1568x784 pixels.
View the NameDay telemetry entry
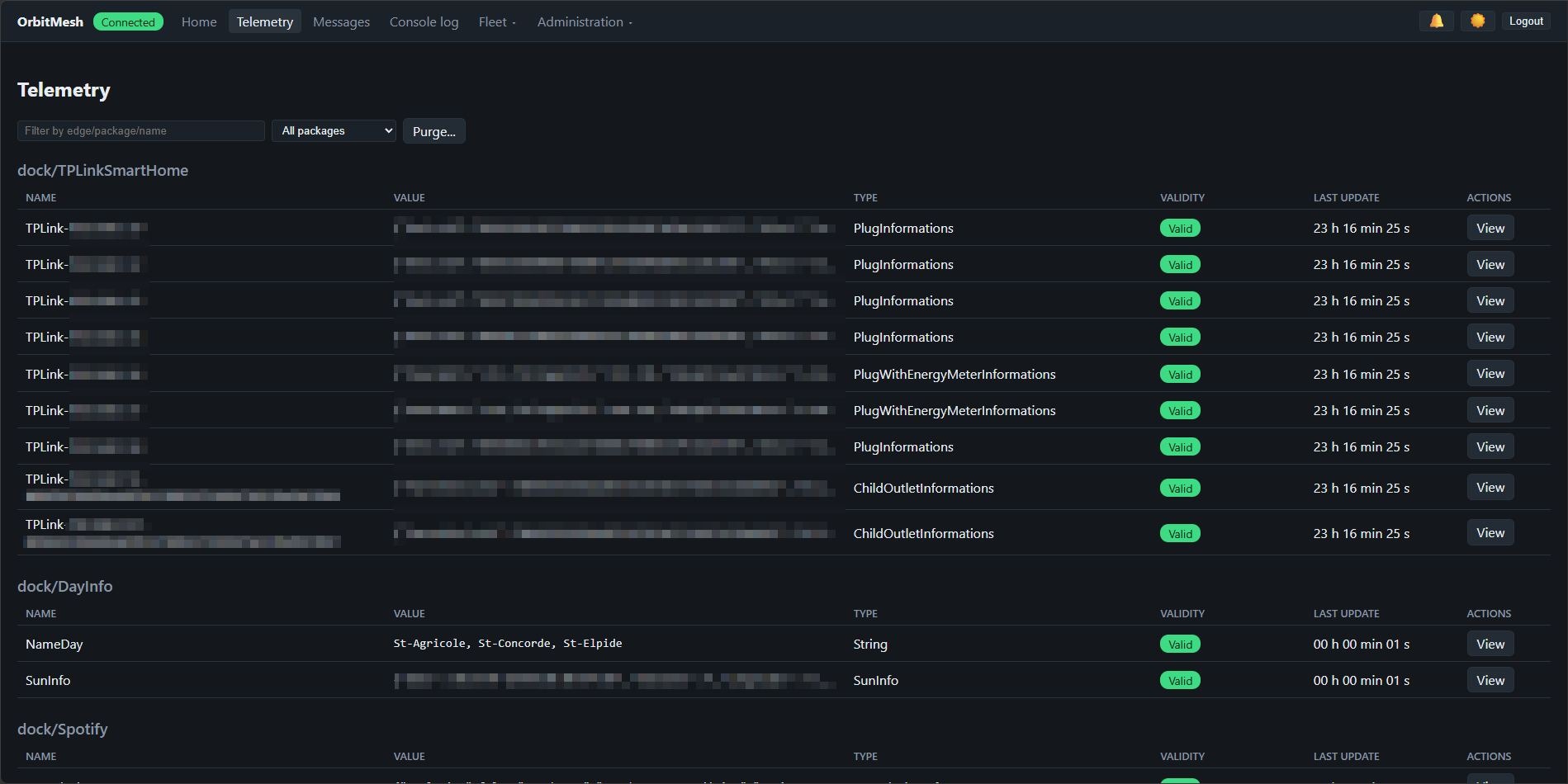tap(1490, 644)
